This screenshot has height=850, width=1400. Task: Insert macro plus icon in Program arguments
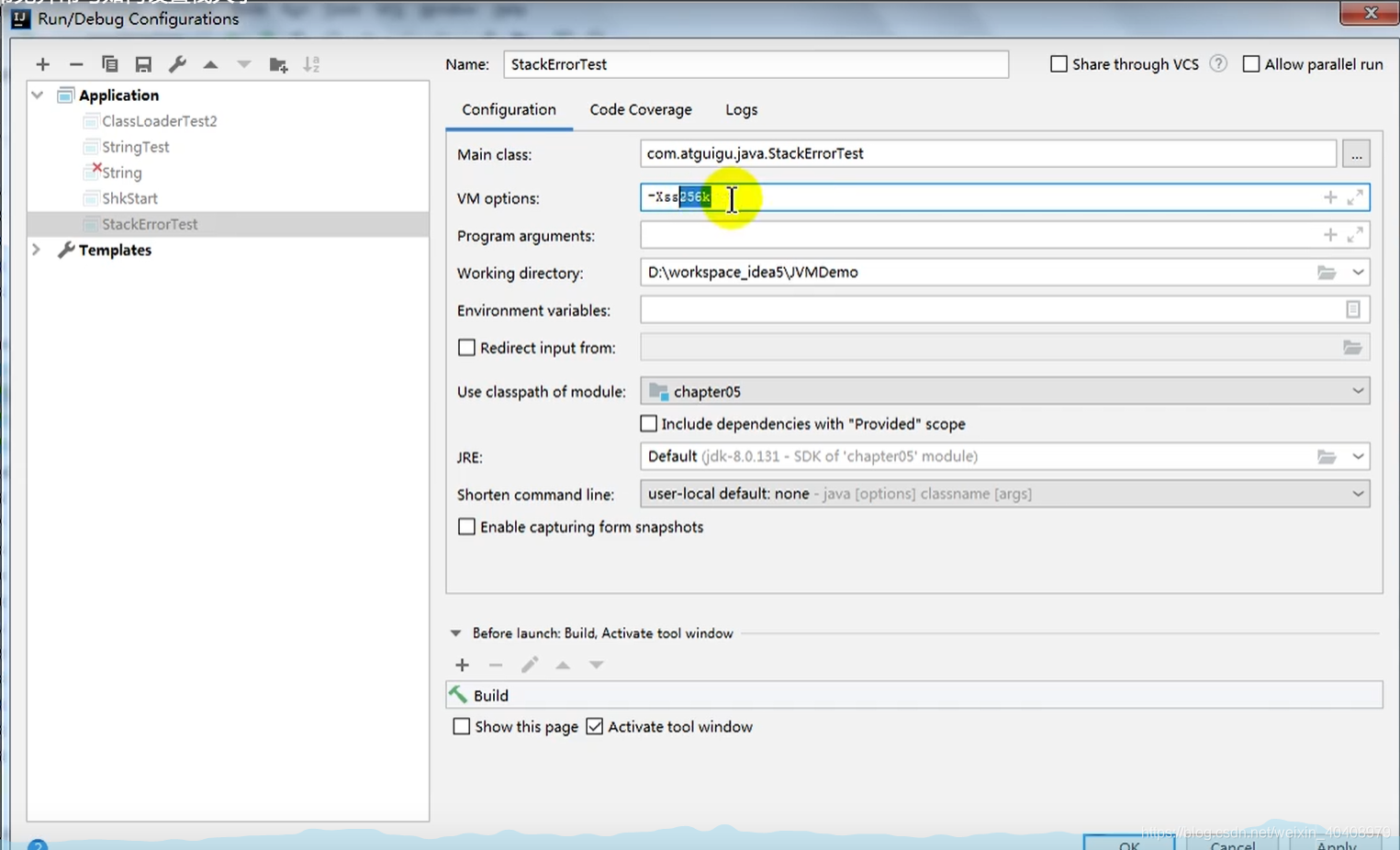(1330, 235)
